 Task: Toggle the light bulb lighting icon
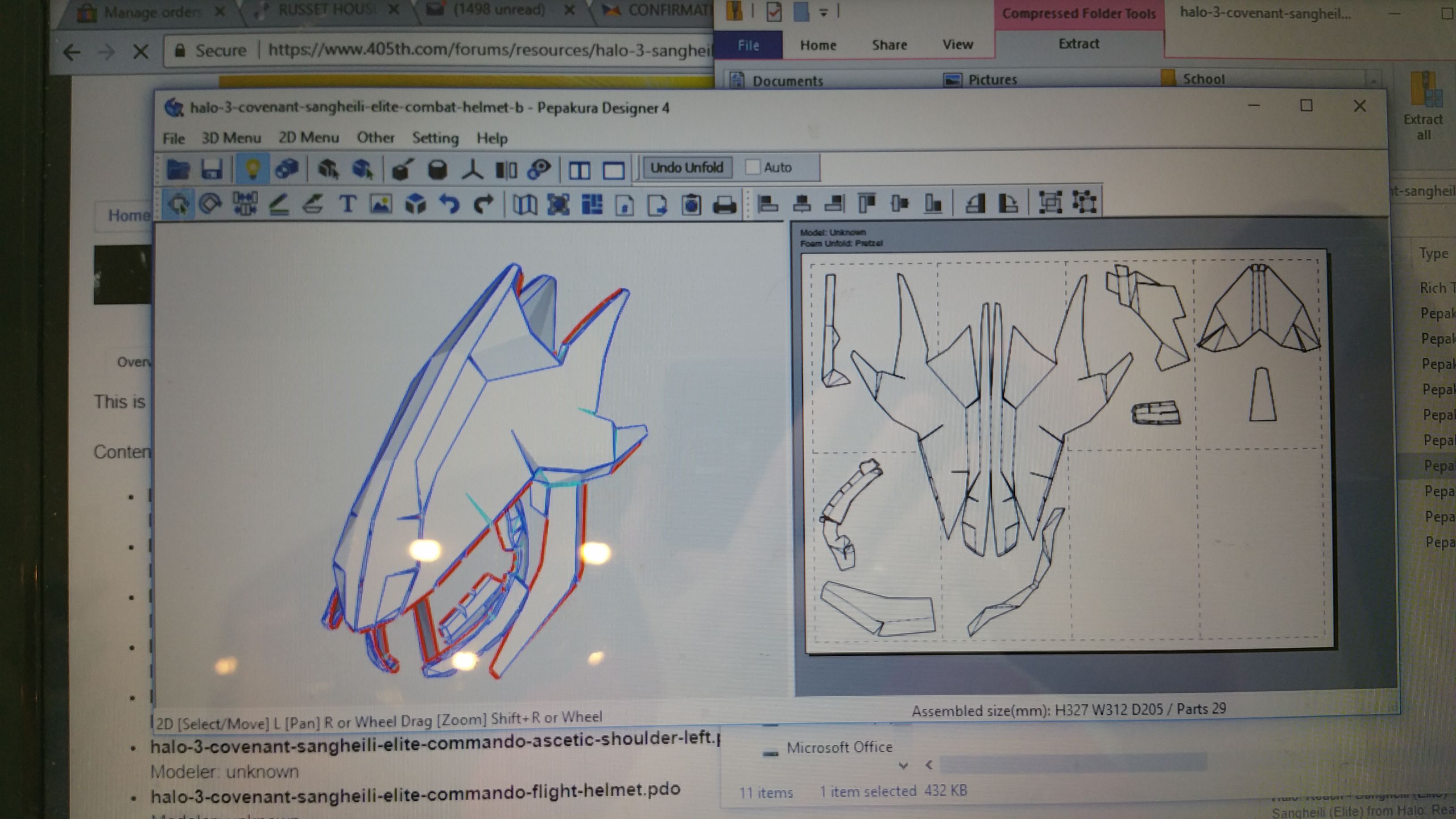click(x=252, y=169)
